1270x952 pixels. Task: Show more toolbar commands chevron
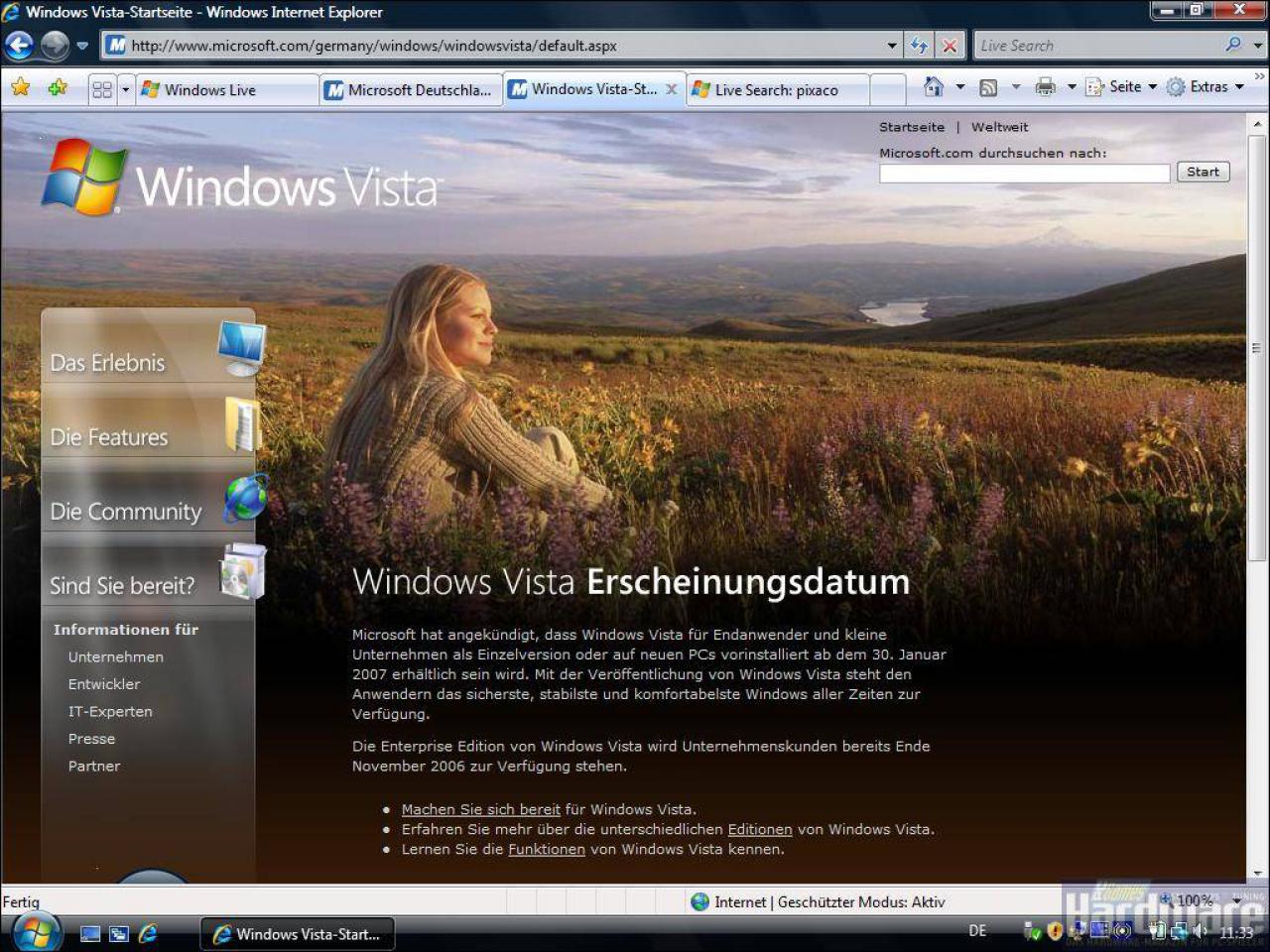[1259, 75]
